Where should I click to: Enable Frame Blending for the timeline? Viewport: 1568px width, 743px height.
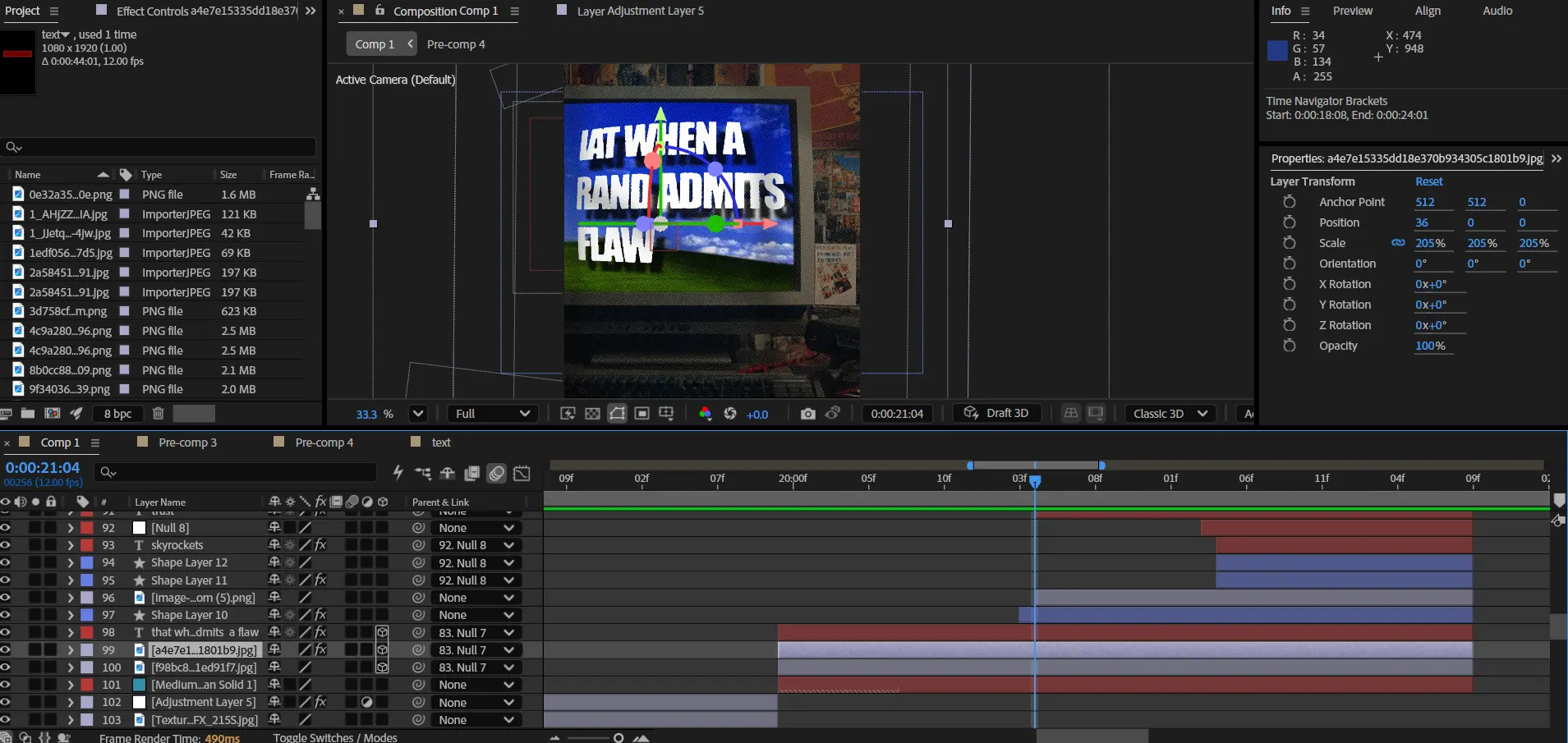[x=471, y=473]
